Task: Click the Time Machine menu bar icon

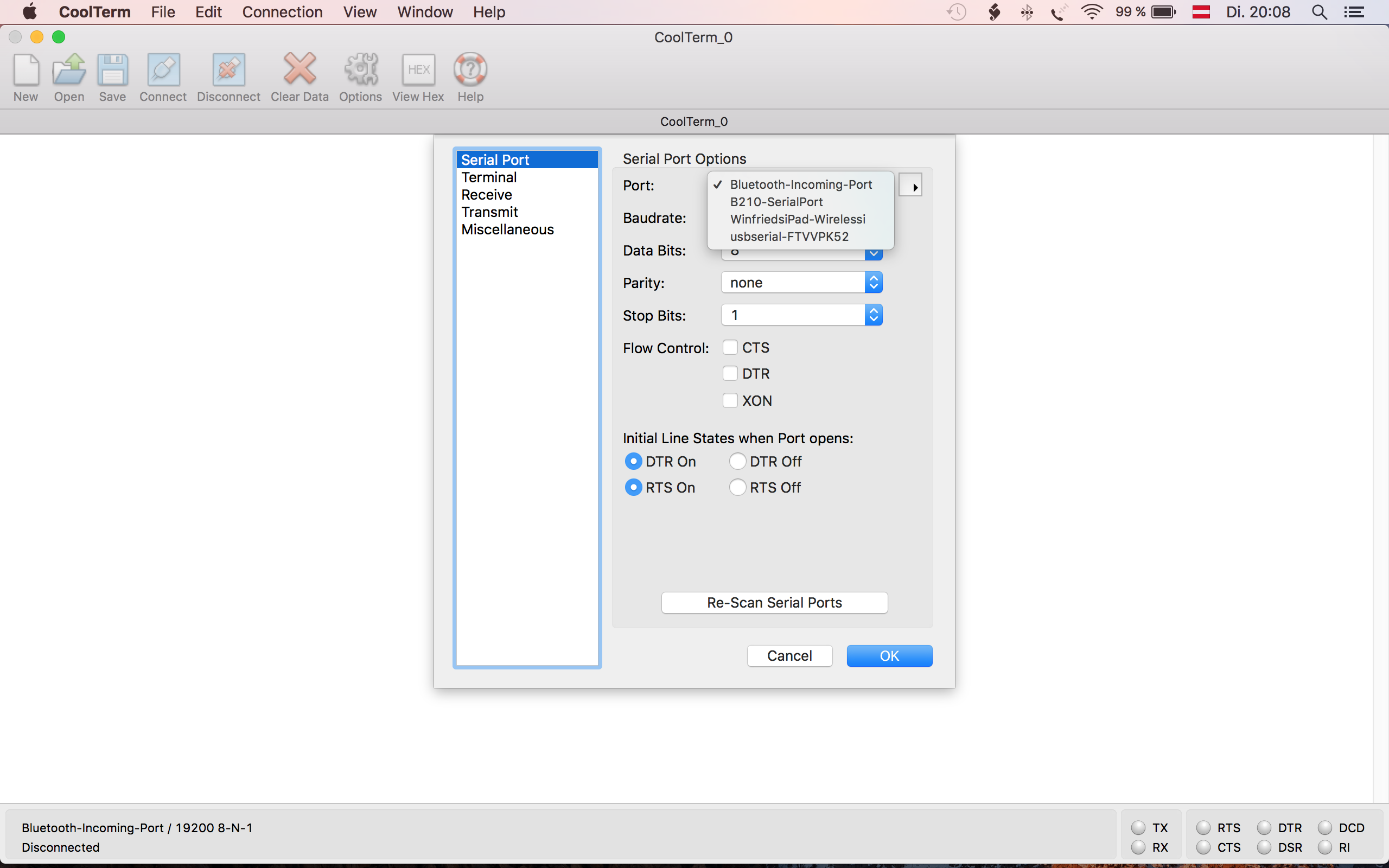Action: 956,12
